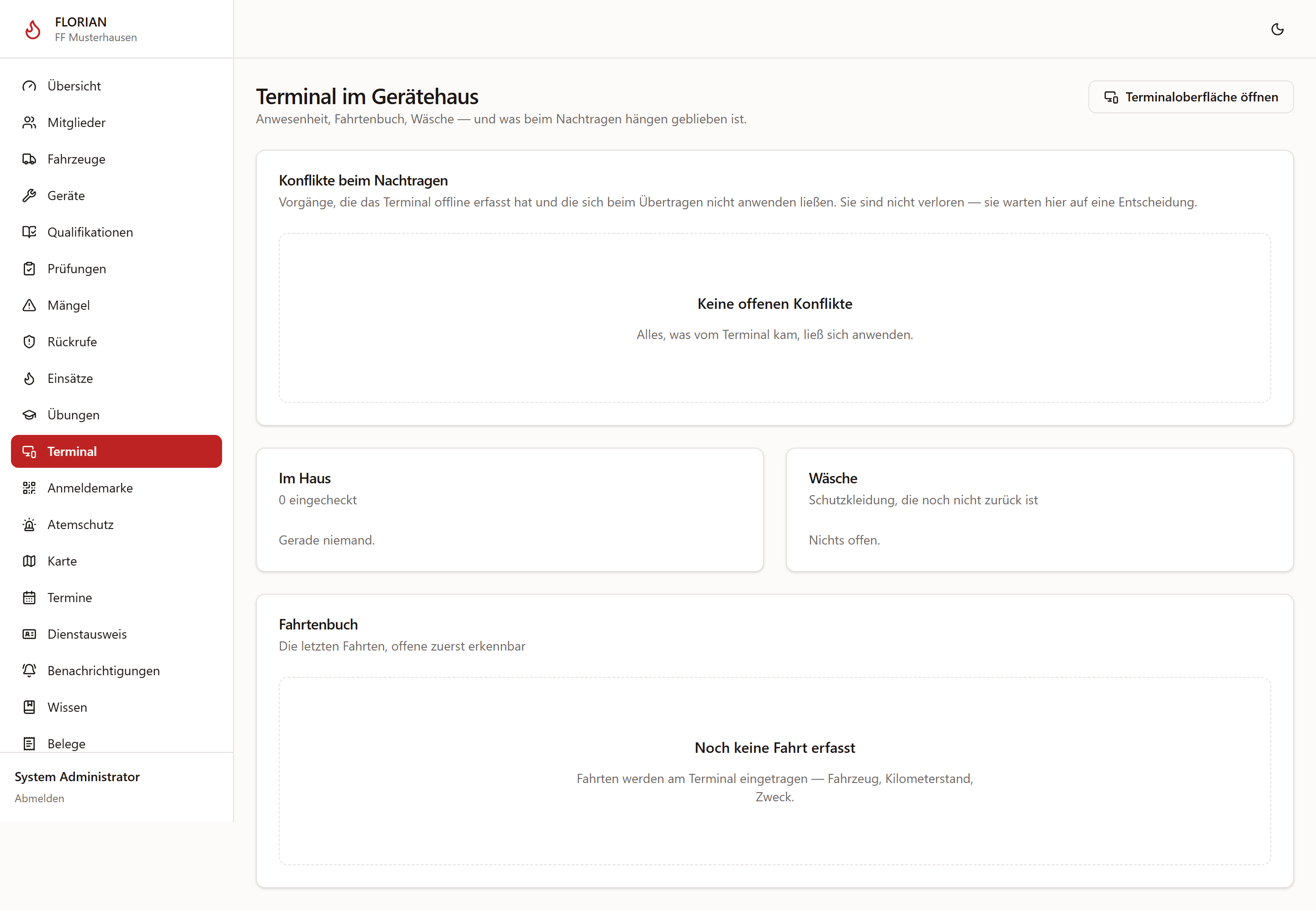The image size is (1316, 910).
Task: Open the Termine calendar entry
Action: (x=117, y=598)
